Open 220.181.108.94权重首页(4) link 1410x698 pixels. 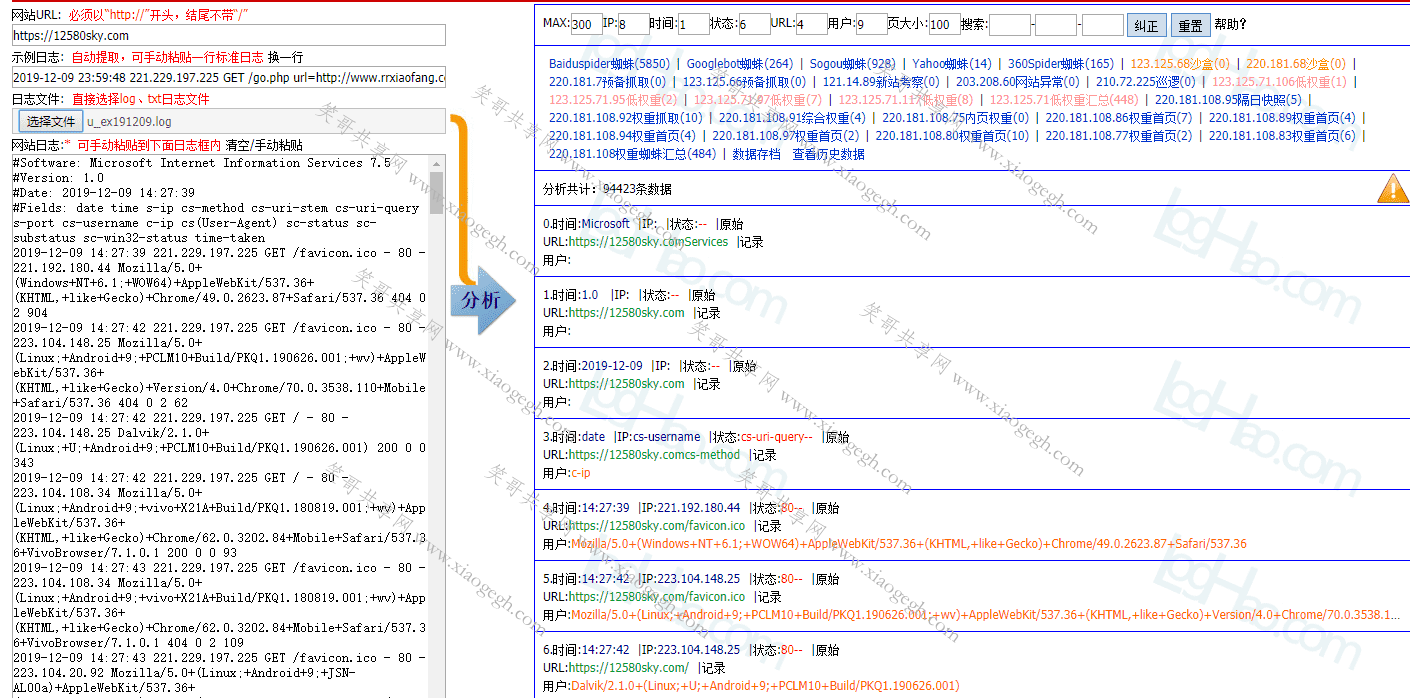click(622, 135)
